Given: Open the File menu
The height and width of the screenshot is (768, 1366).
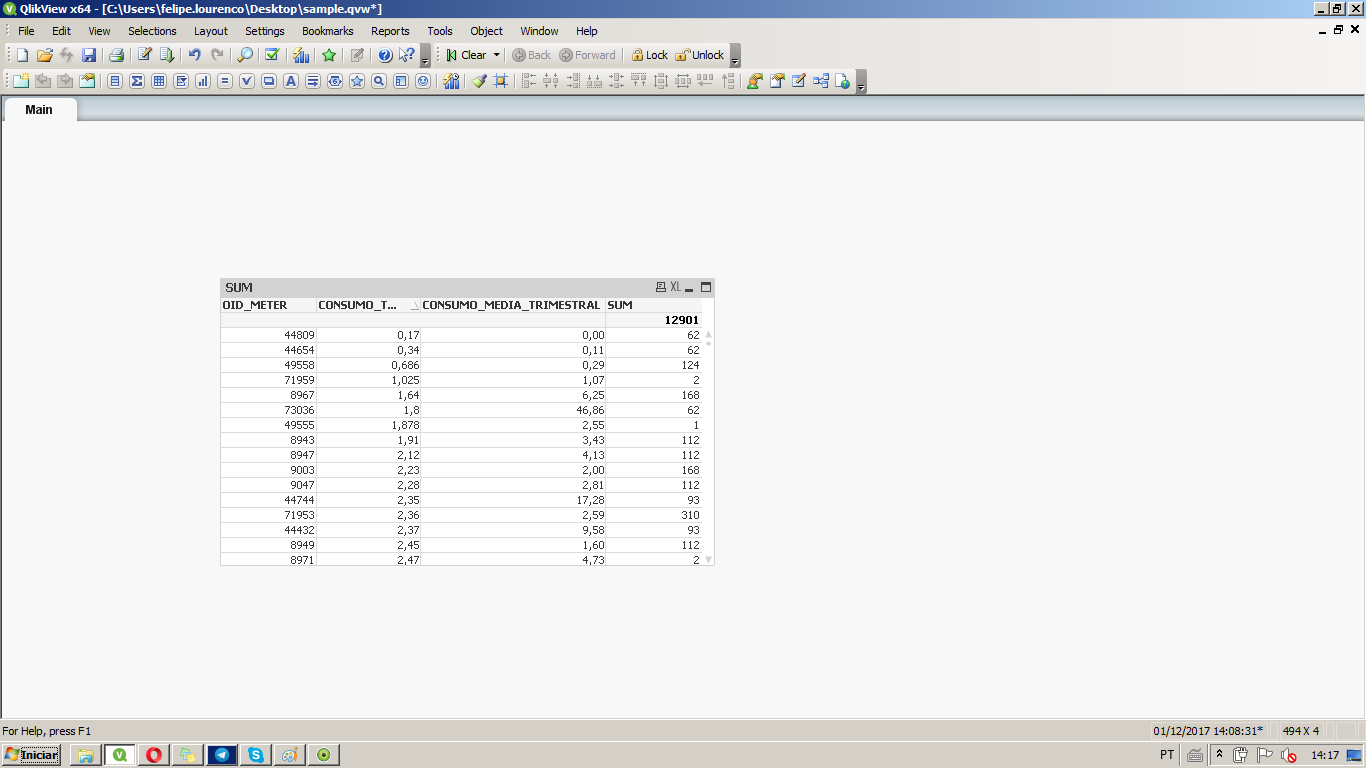Looking at the screenshot, I should click(26, 31).
